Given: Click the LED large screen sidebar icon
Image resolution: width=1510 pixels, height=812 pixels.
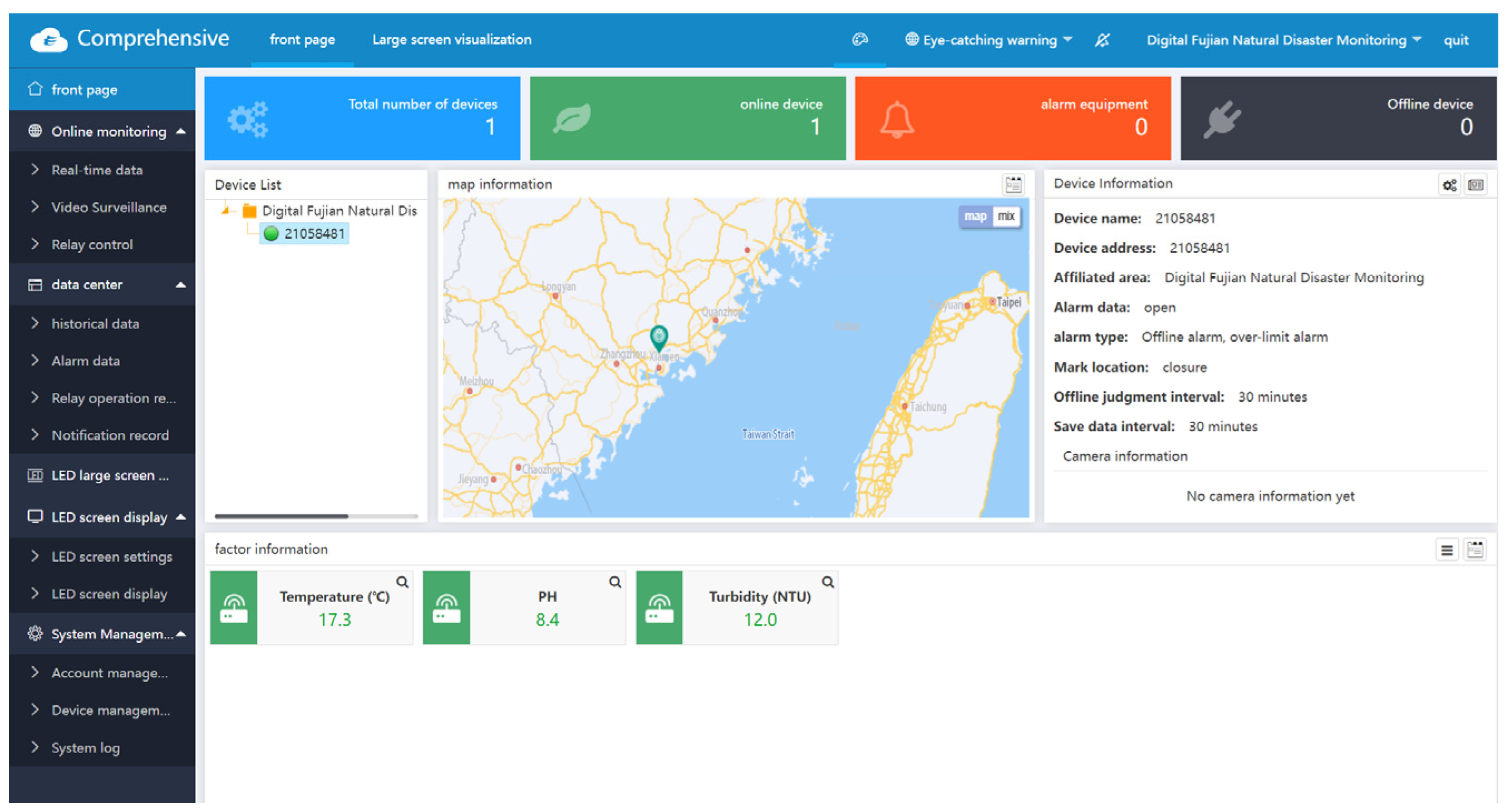Looking at the screenshot, I should 35,475.
